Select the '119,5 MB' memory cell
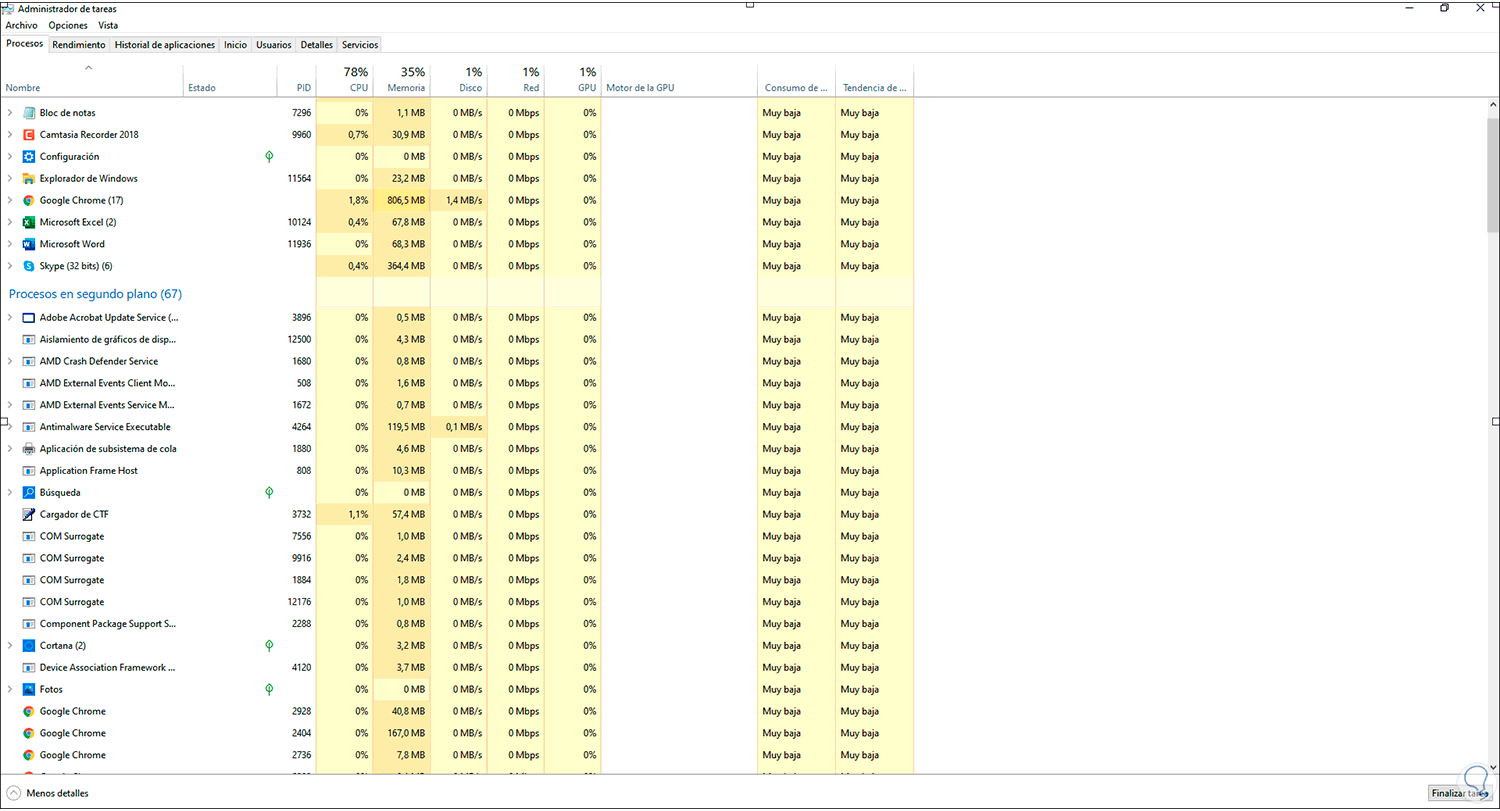The image size is (1500, 811). coord(402,427)
